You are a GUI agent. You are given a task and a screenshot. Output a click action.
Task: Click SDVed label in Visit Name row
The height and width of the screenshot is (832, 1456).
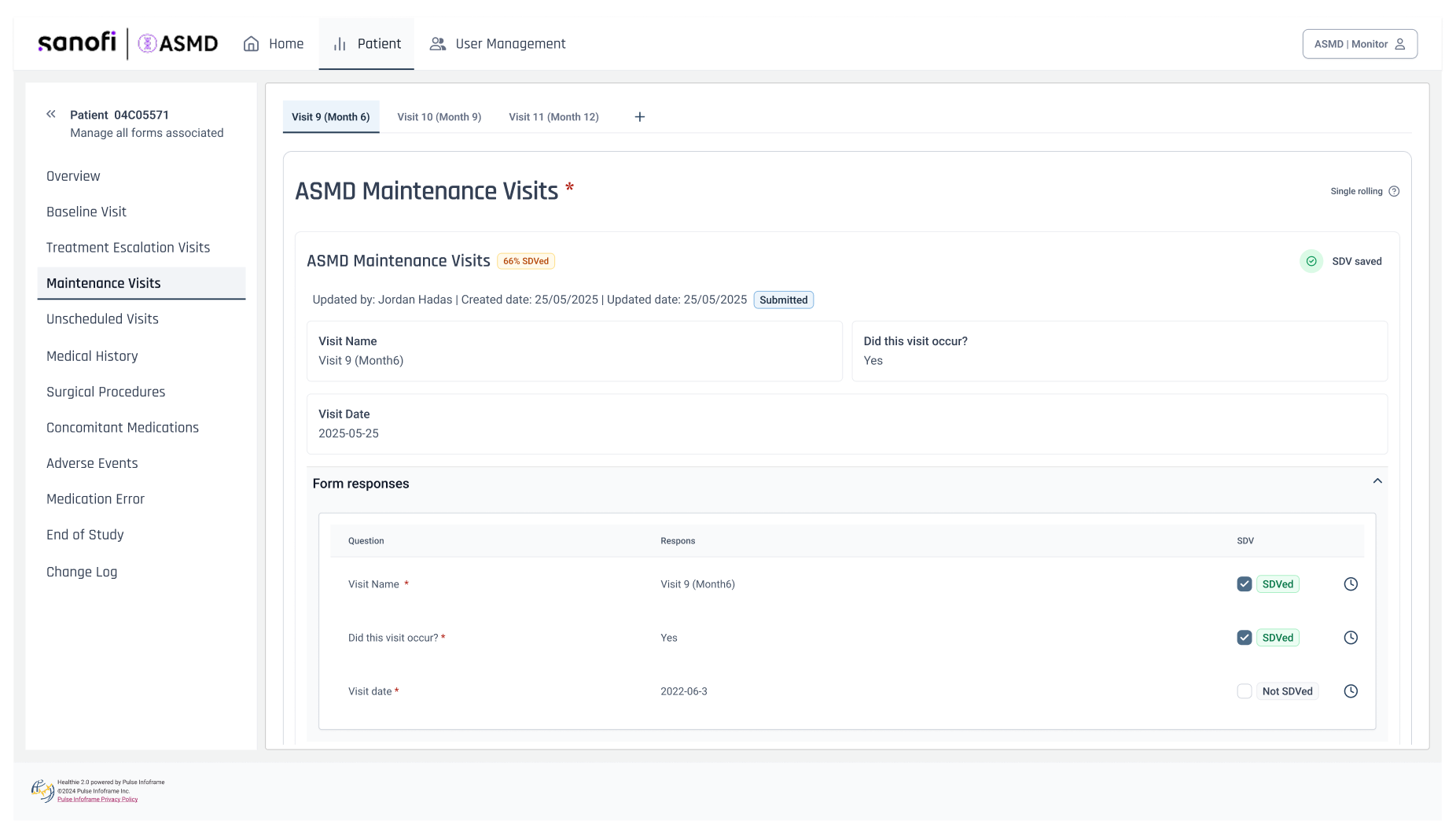click(1278, 584)
